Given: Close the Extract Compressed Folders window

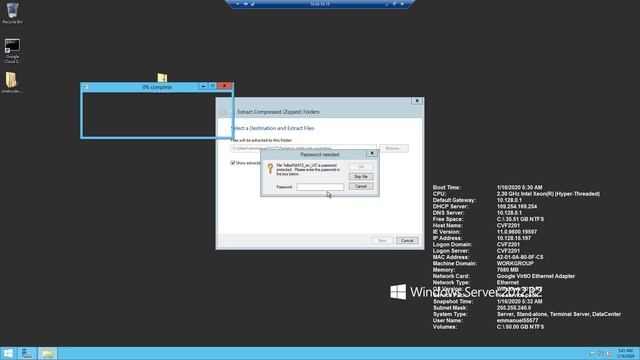Looking at the screenshot, I should (x=417, y=101).
